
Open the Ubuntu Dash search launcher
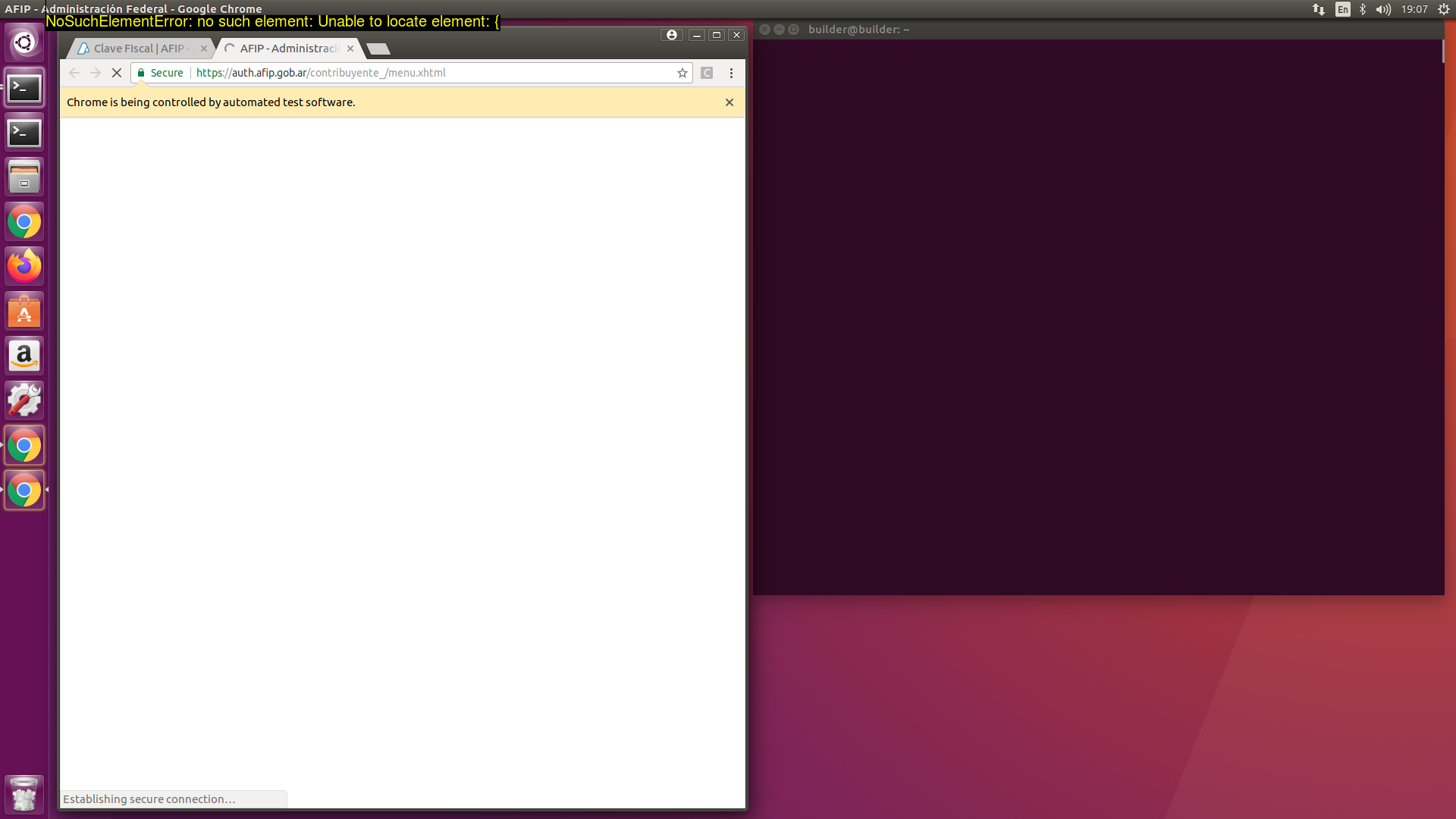click(x=24, y=42)
